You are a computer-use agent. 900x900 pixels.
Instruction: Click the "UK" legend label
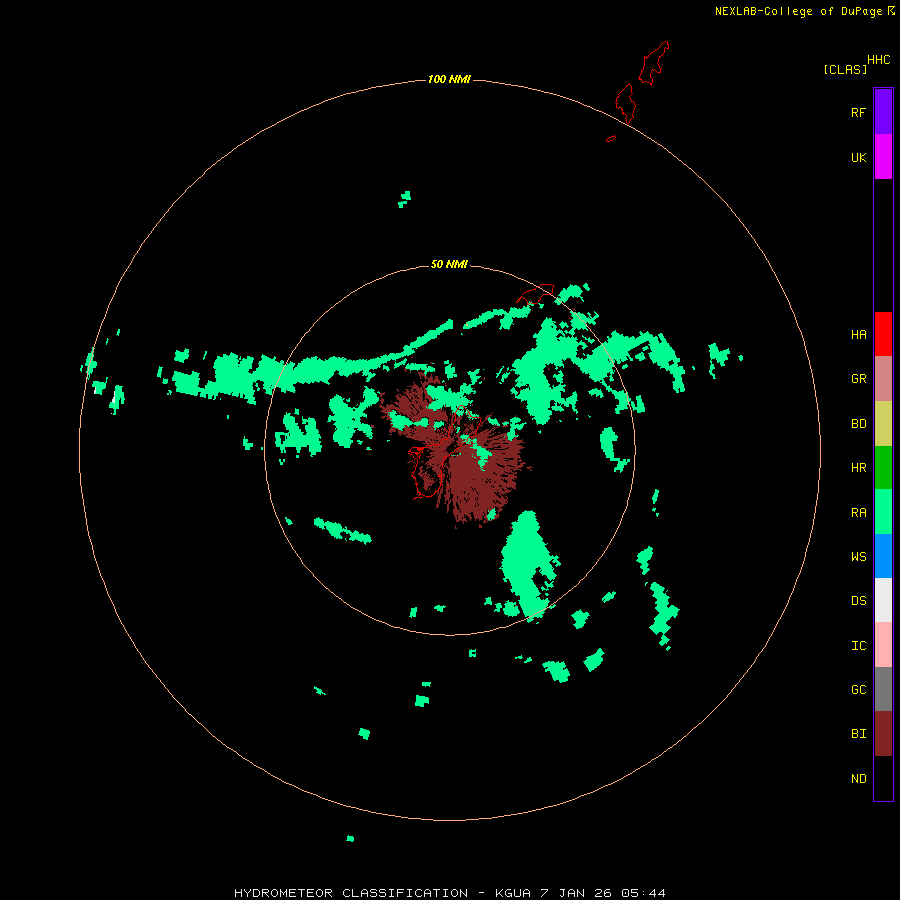(x=858, y=157)
